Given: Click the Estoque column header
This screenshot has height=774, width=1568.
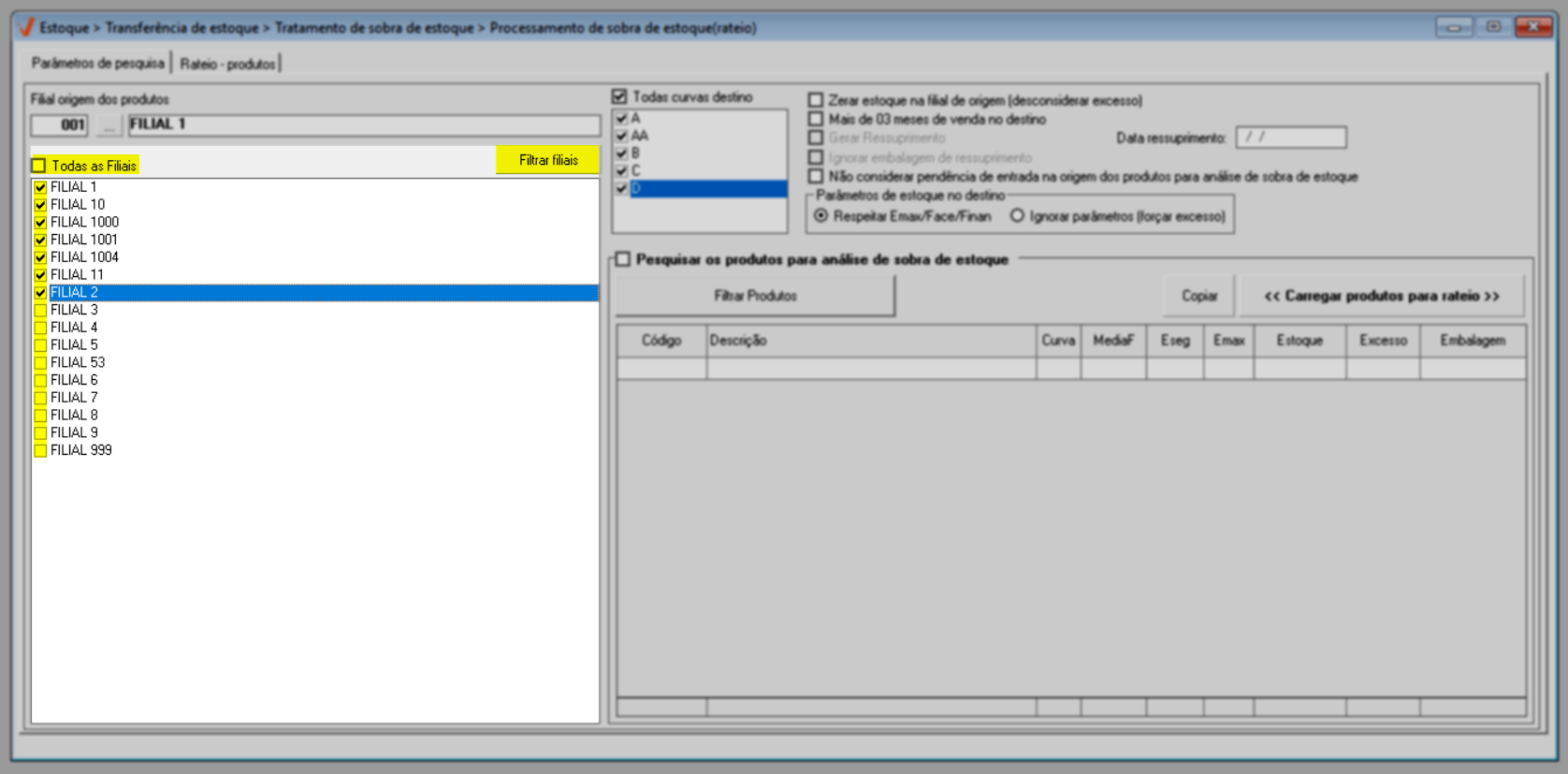Looking at the screenshot, I should point(1299,341).
